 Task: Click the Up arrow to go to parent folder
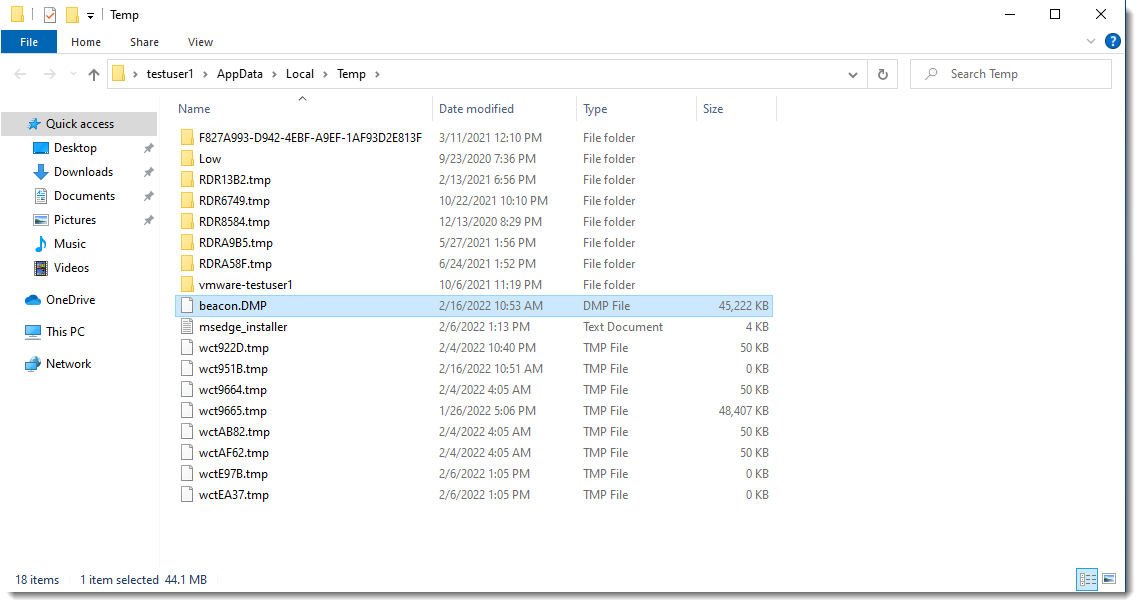(x=93, y=73)
